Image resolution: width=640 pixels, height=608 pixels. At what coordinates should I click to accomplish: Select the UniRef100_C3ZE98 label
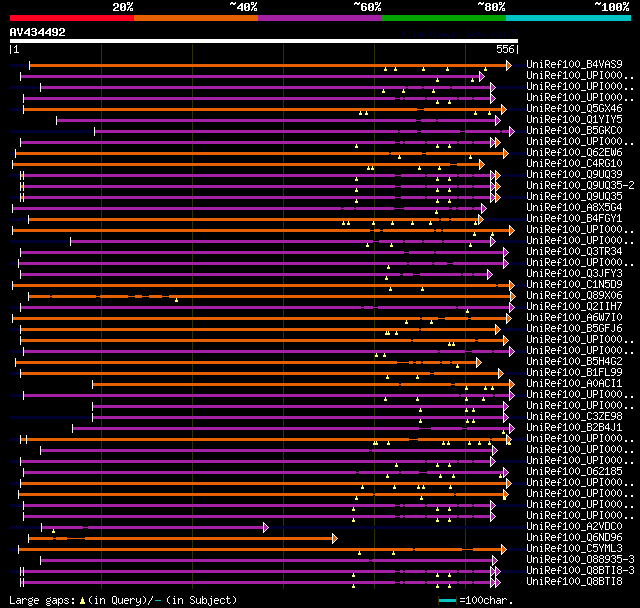574,417
